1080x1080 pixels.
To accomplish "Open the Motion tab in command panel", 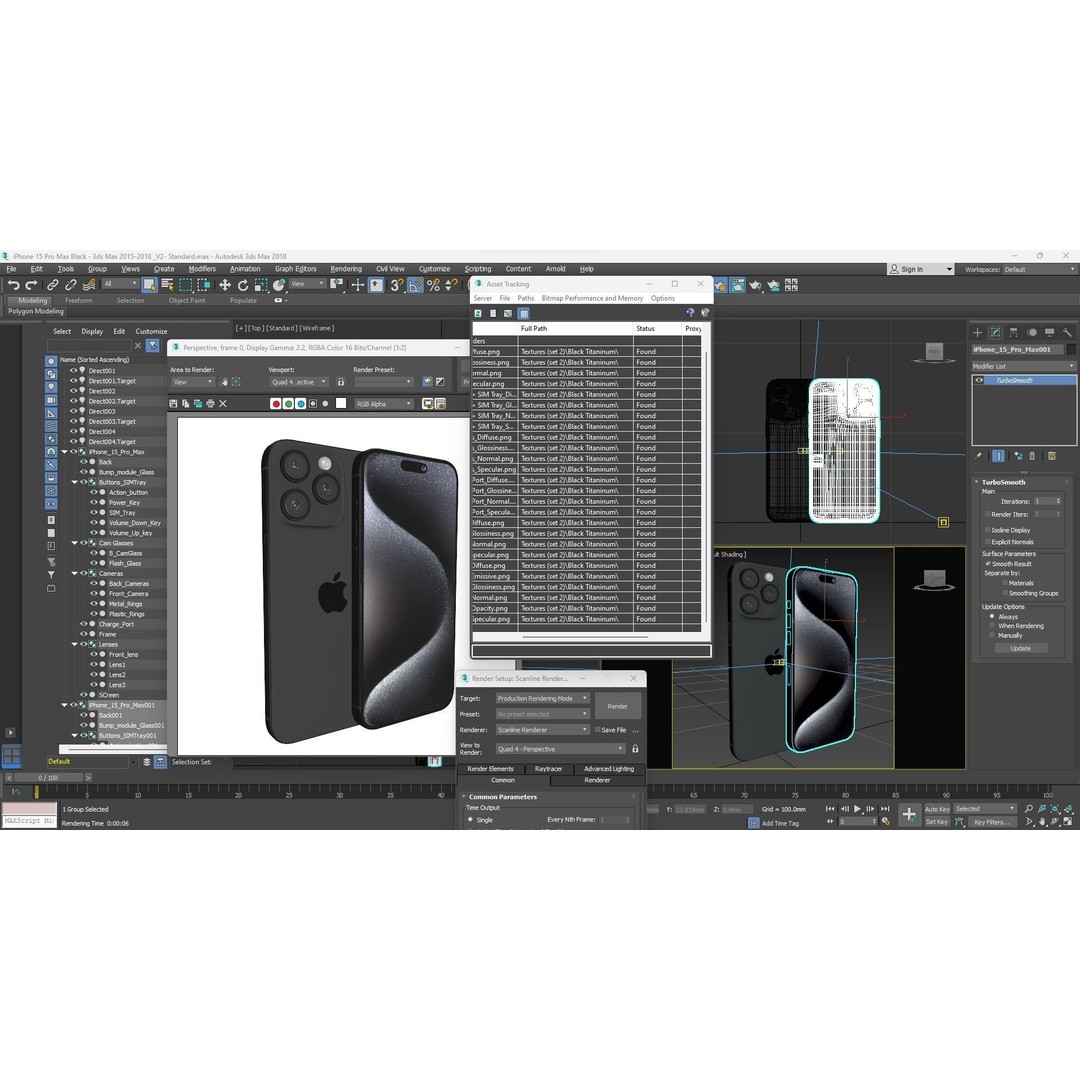I will point(1032,332).
